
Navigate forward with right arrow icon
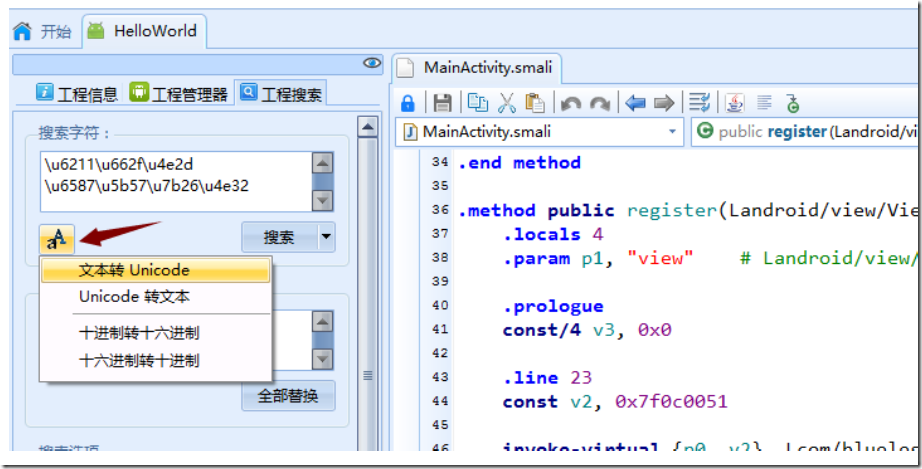pyautogui.click(x=664, y=103)
